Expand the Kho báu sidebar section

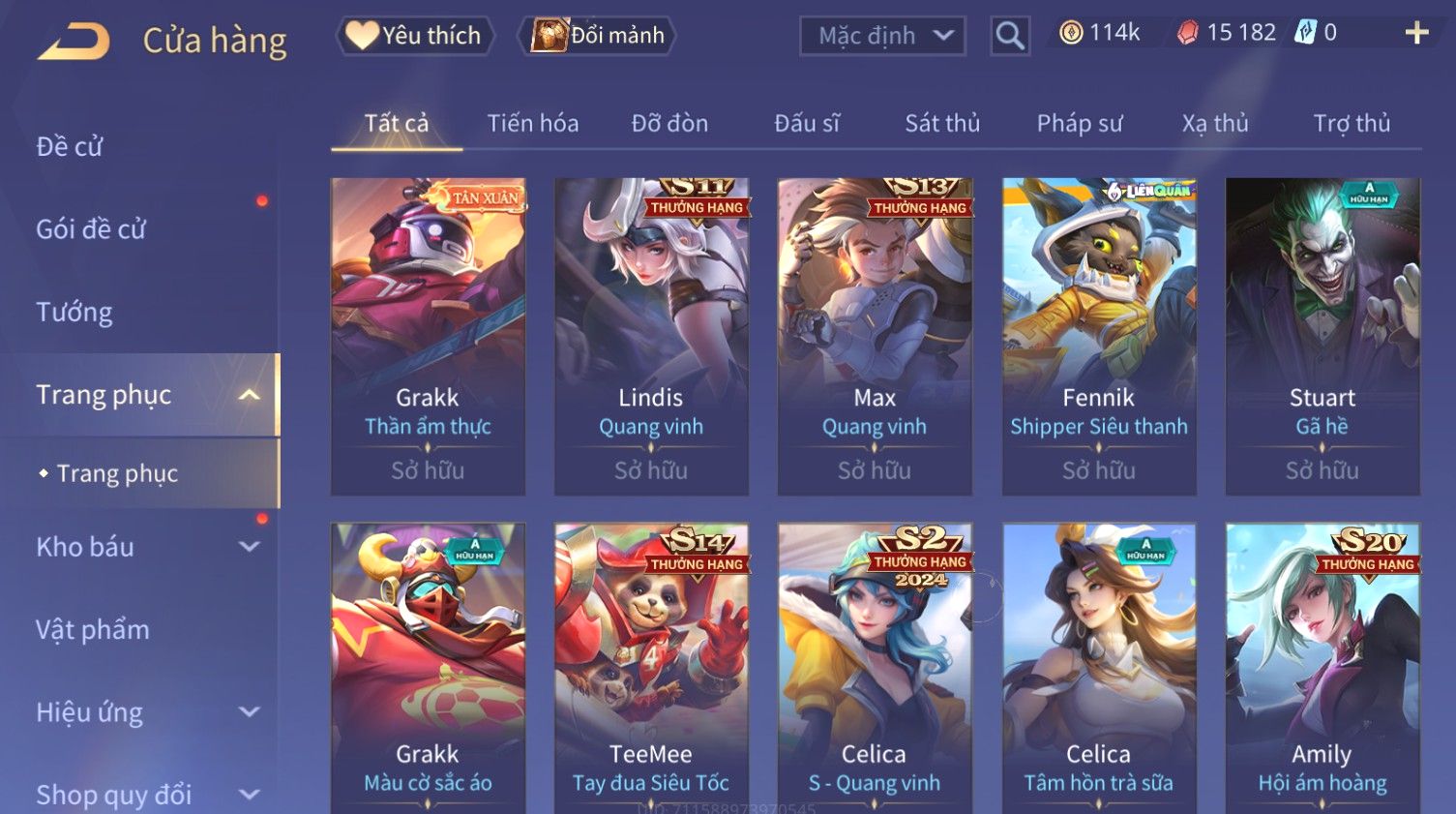coord(249,547)
